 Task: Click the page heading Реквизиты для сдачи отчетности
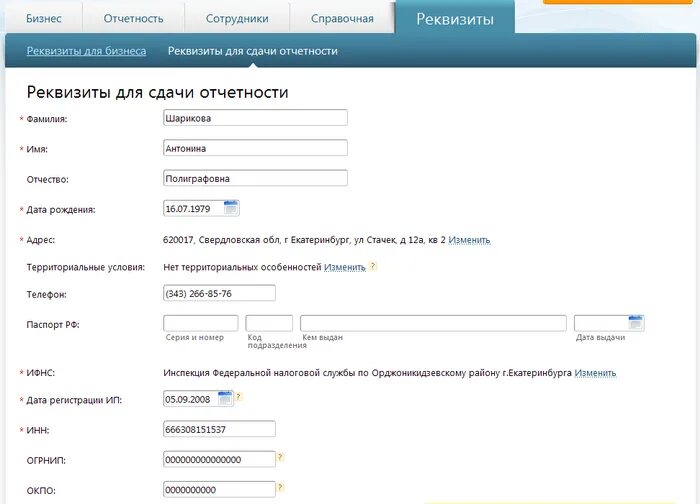point(158,92)
